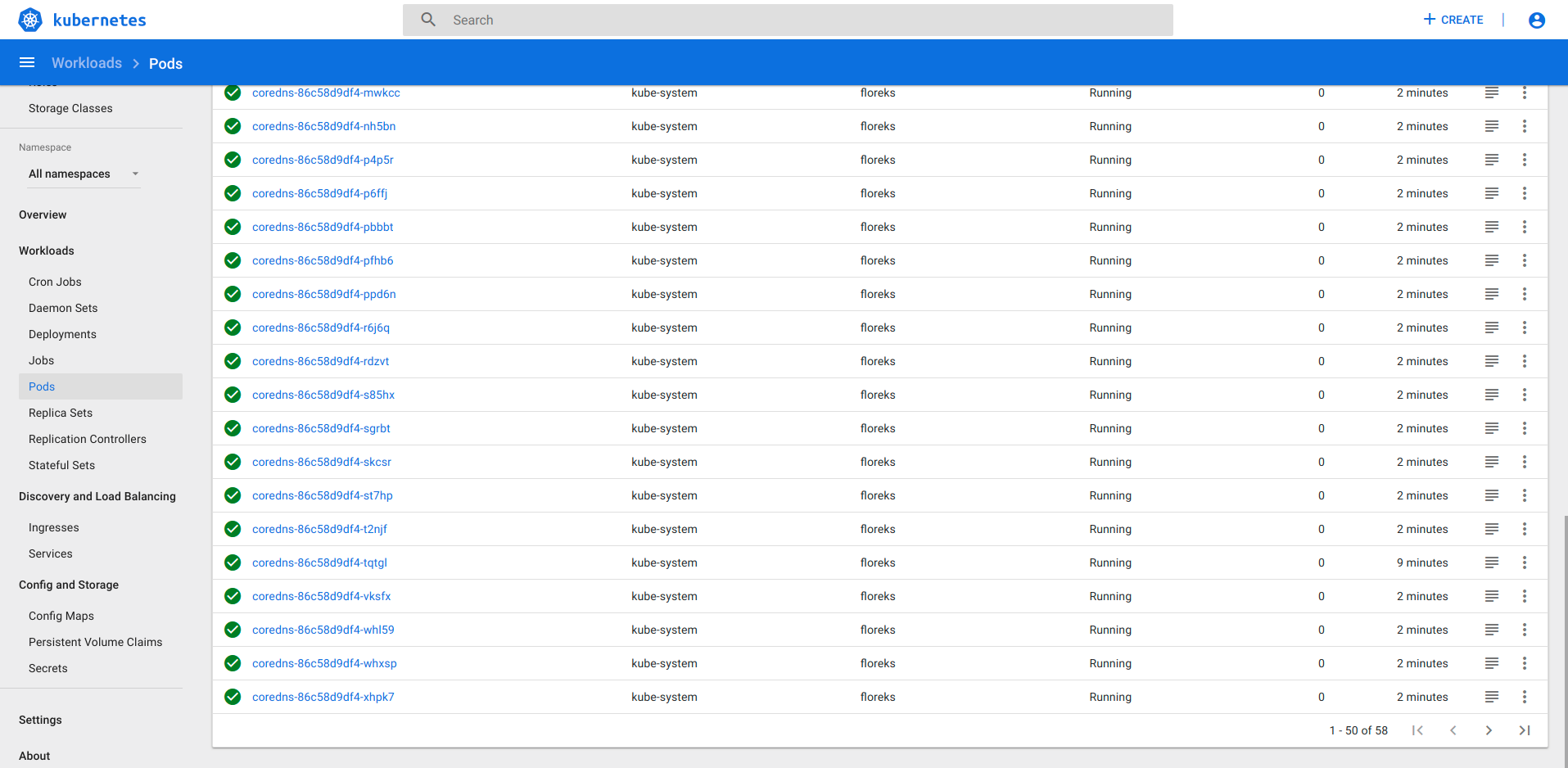Click the CREATE button
Screen dimensions: 1568x768
pyautogui.click(x=1453, y=20)
